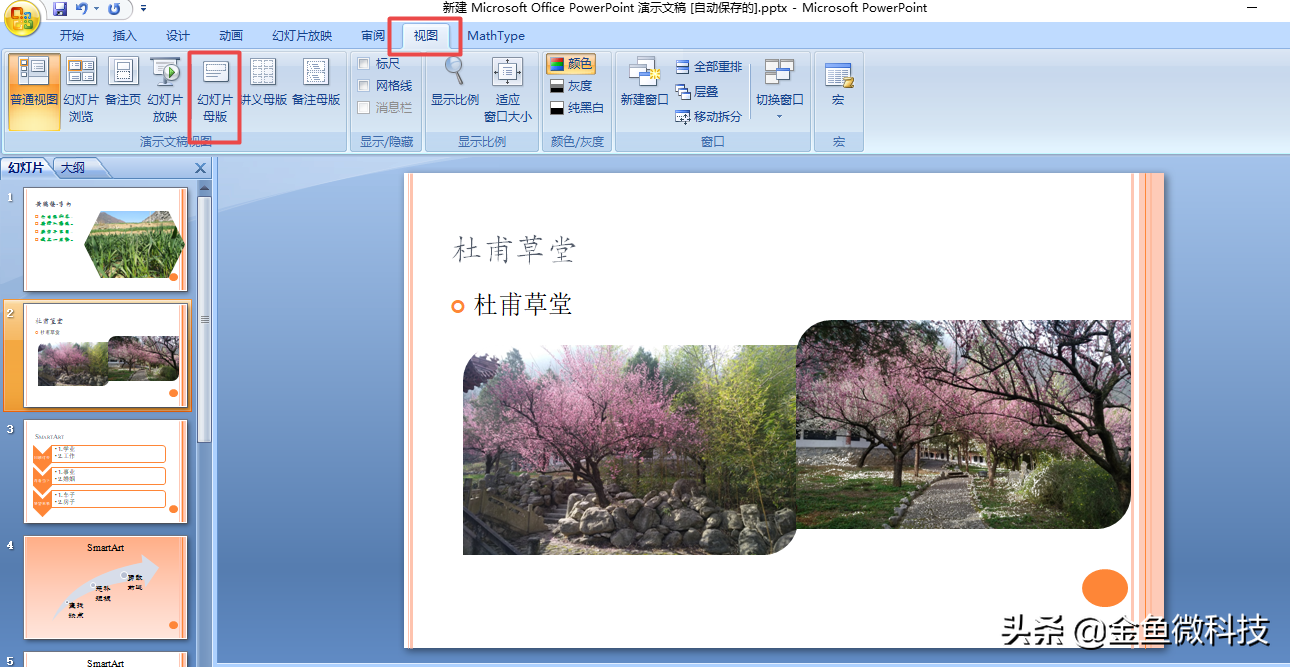Select 纯黑白 black and white mode
1290x667 pixels.
click(576, 108)
